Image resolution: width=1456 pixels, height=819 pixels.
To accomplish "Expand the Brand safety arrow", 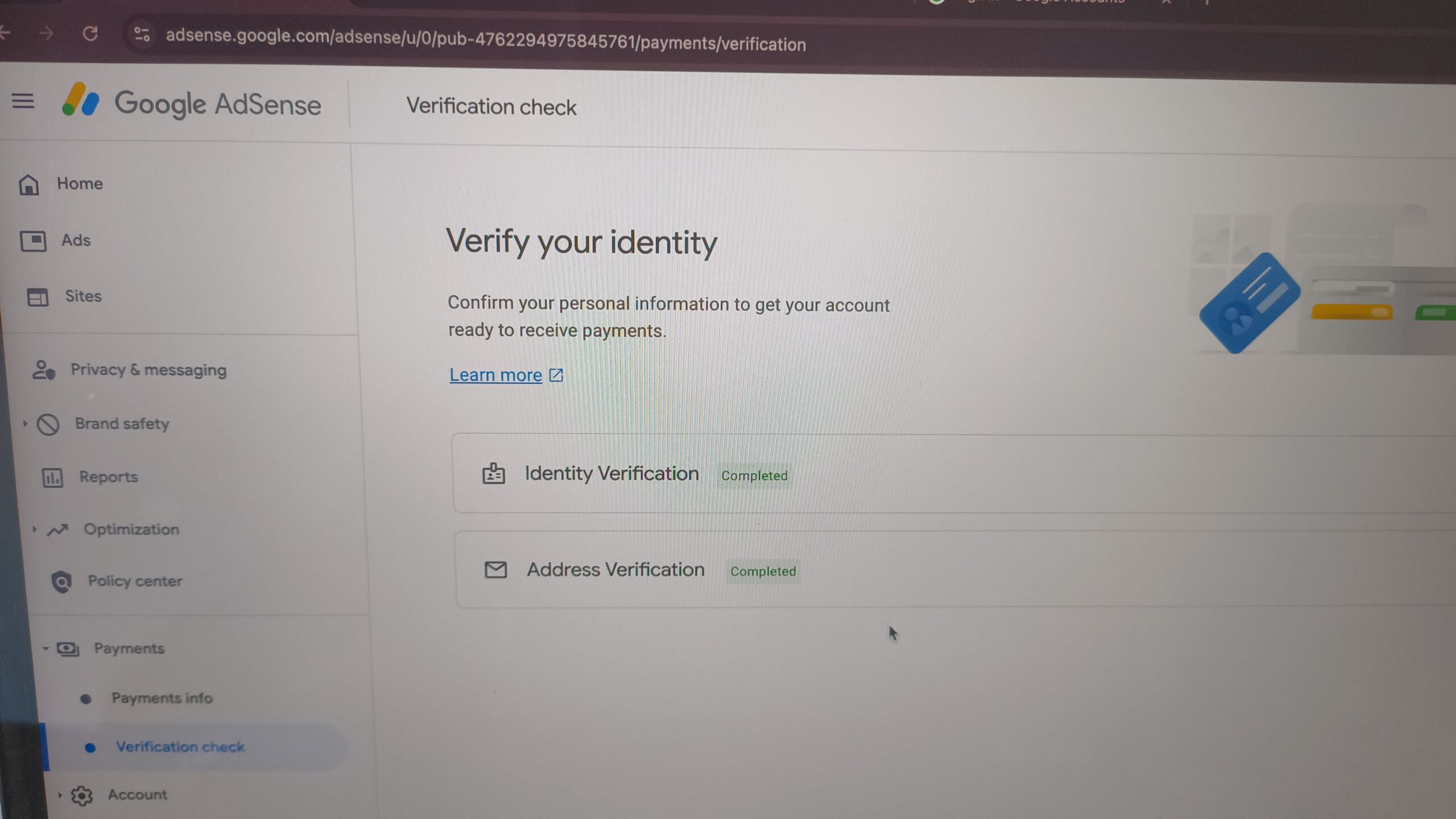I will click(x=25, y=424).
